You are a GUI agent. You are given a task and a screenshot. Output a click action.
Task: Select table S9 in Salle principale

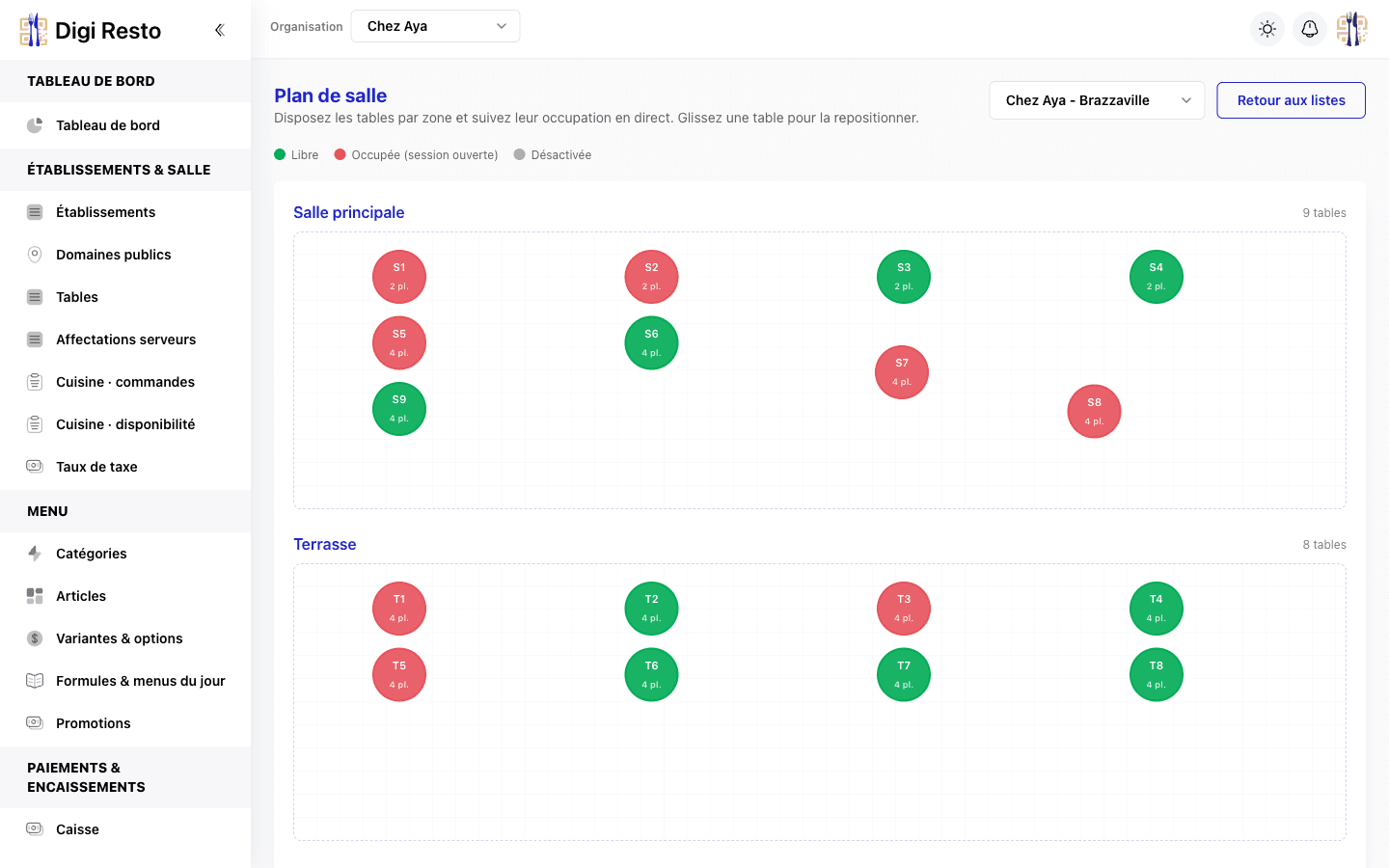point(399,409)
